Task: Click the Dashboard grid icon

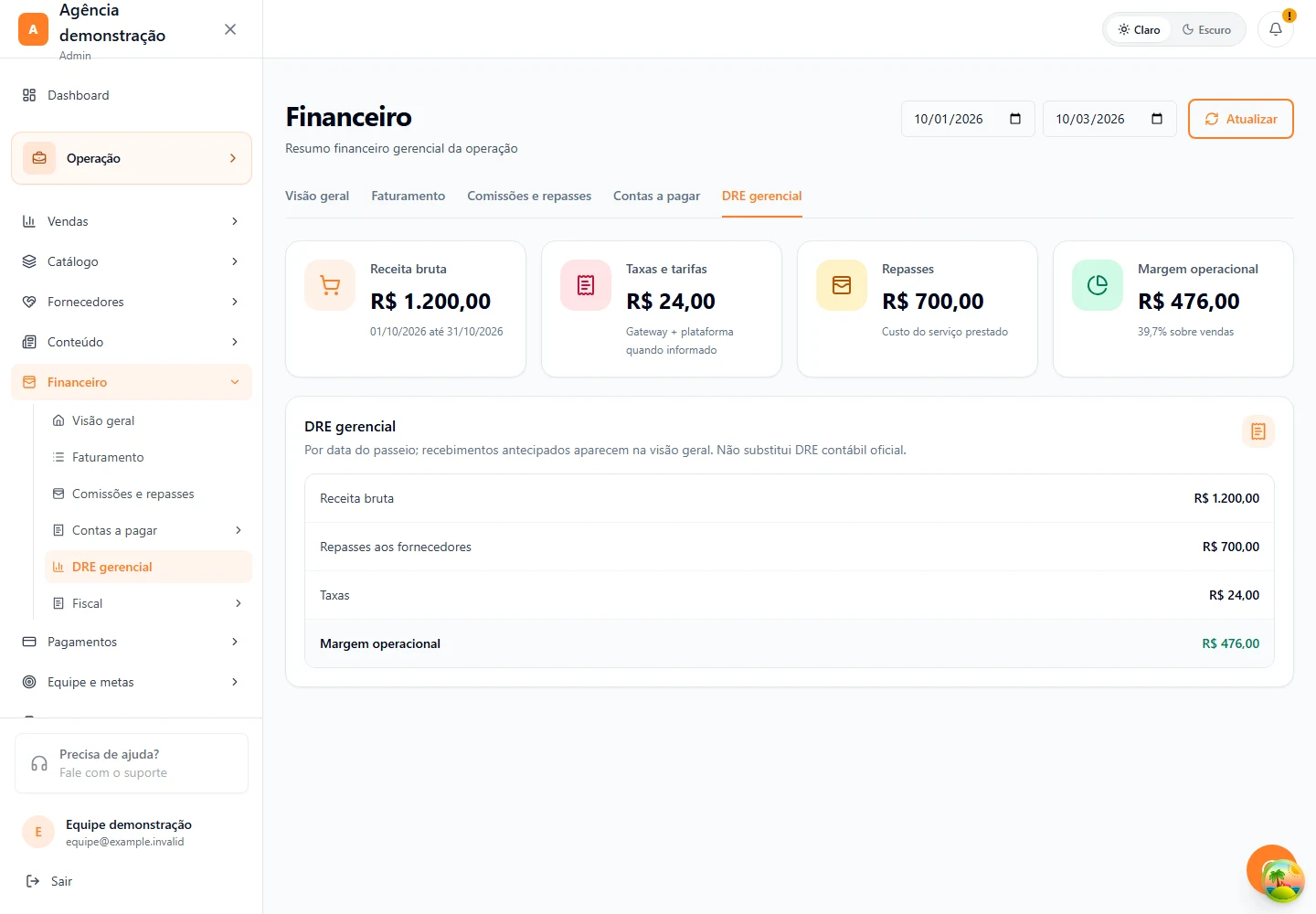Action: click(x=29, y=95)
